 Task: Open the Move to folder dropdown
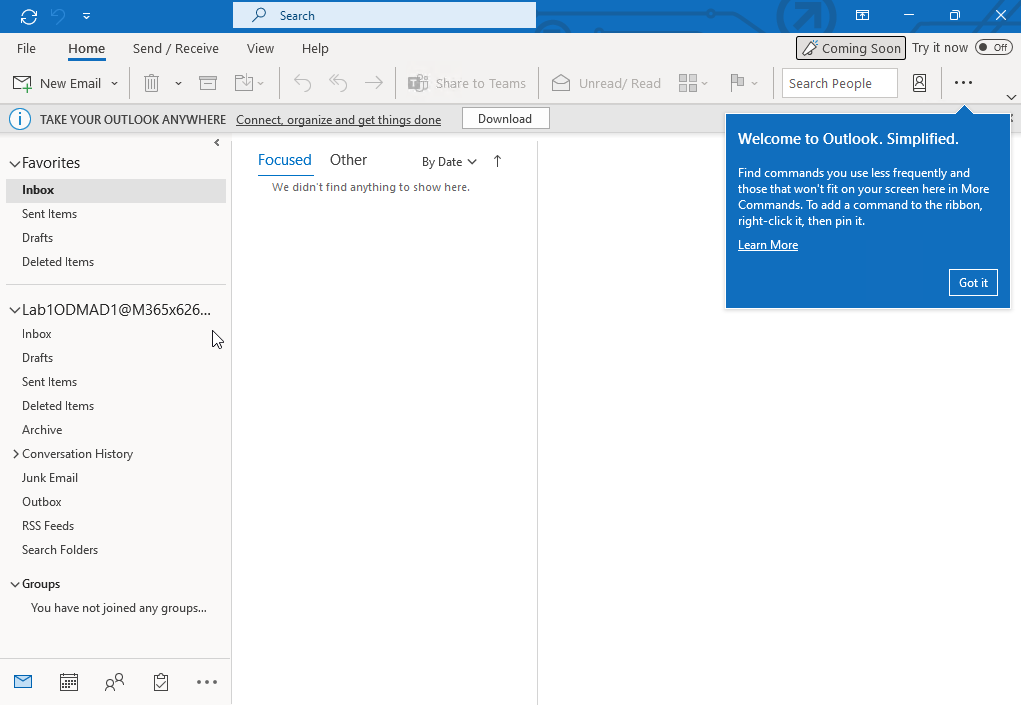pos(249,83)
